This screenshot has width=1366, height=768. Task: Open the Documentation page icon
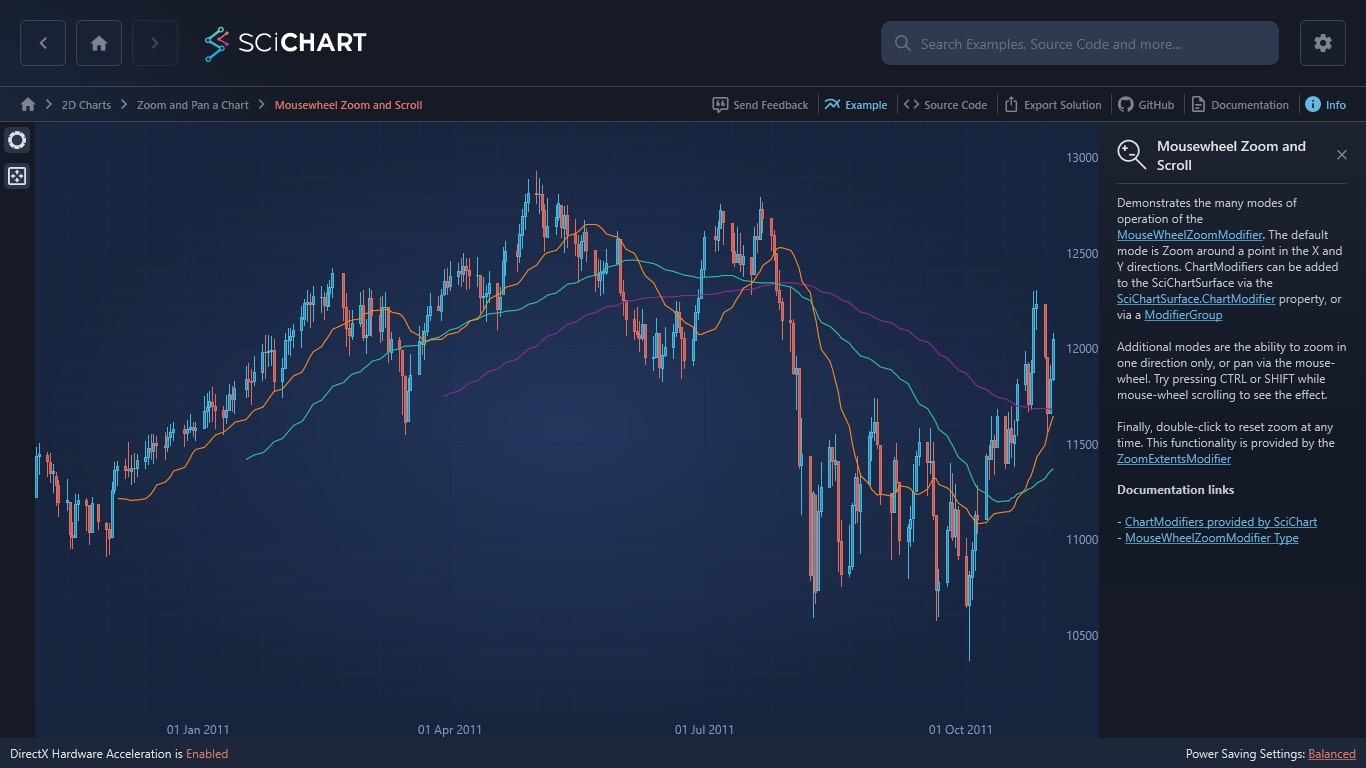click(x=1196, y=104)
